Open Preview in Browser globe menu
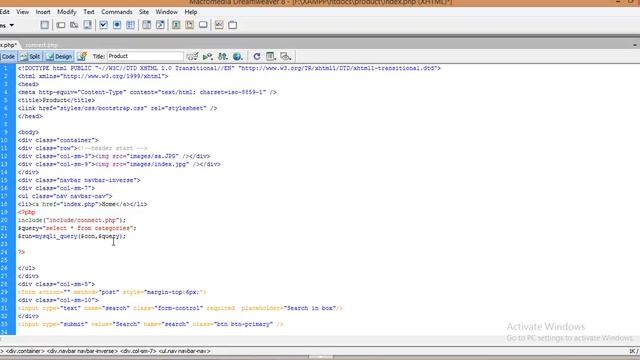The image size is (640, 360). pyautogui.click(x=238, y=56)
